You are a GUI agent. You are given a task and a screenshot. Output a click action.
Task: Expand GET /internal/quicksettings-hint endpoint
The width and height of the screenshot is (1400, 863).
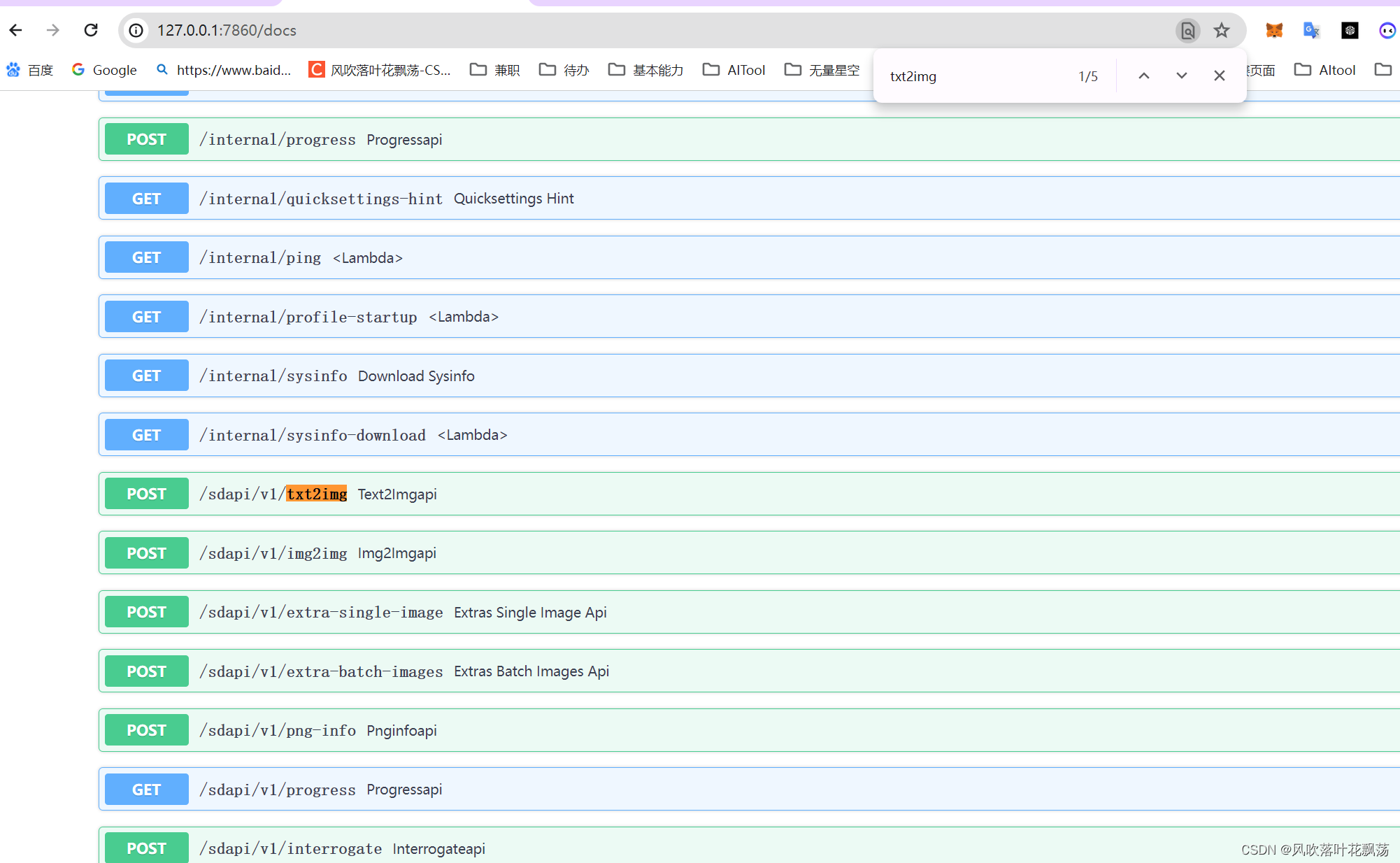click(x=749, y=199)
